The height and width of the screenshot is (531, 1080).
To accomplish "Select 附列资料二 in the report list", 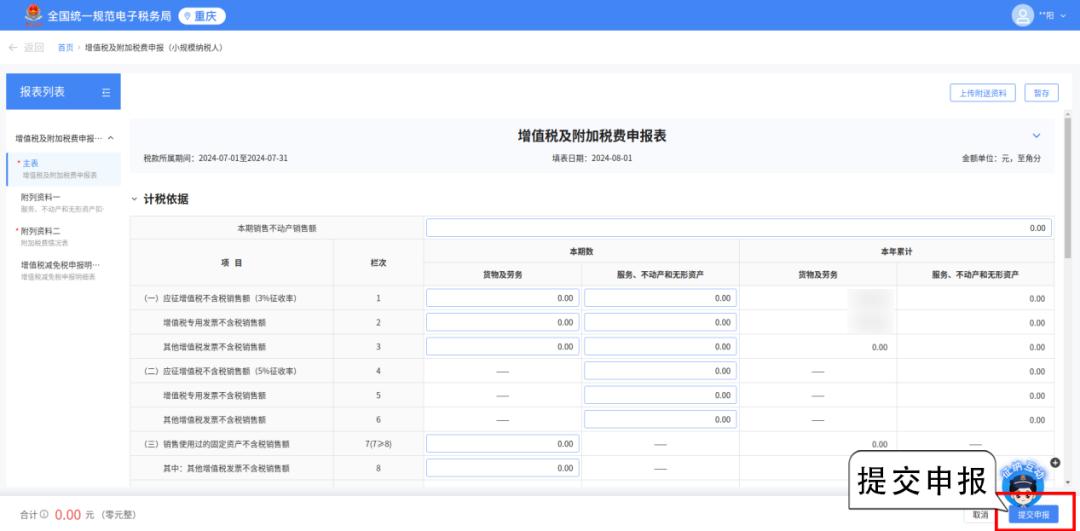I will (x=41, y=231).
